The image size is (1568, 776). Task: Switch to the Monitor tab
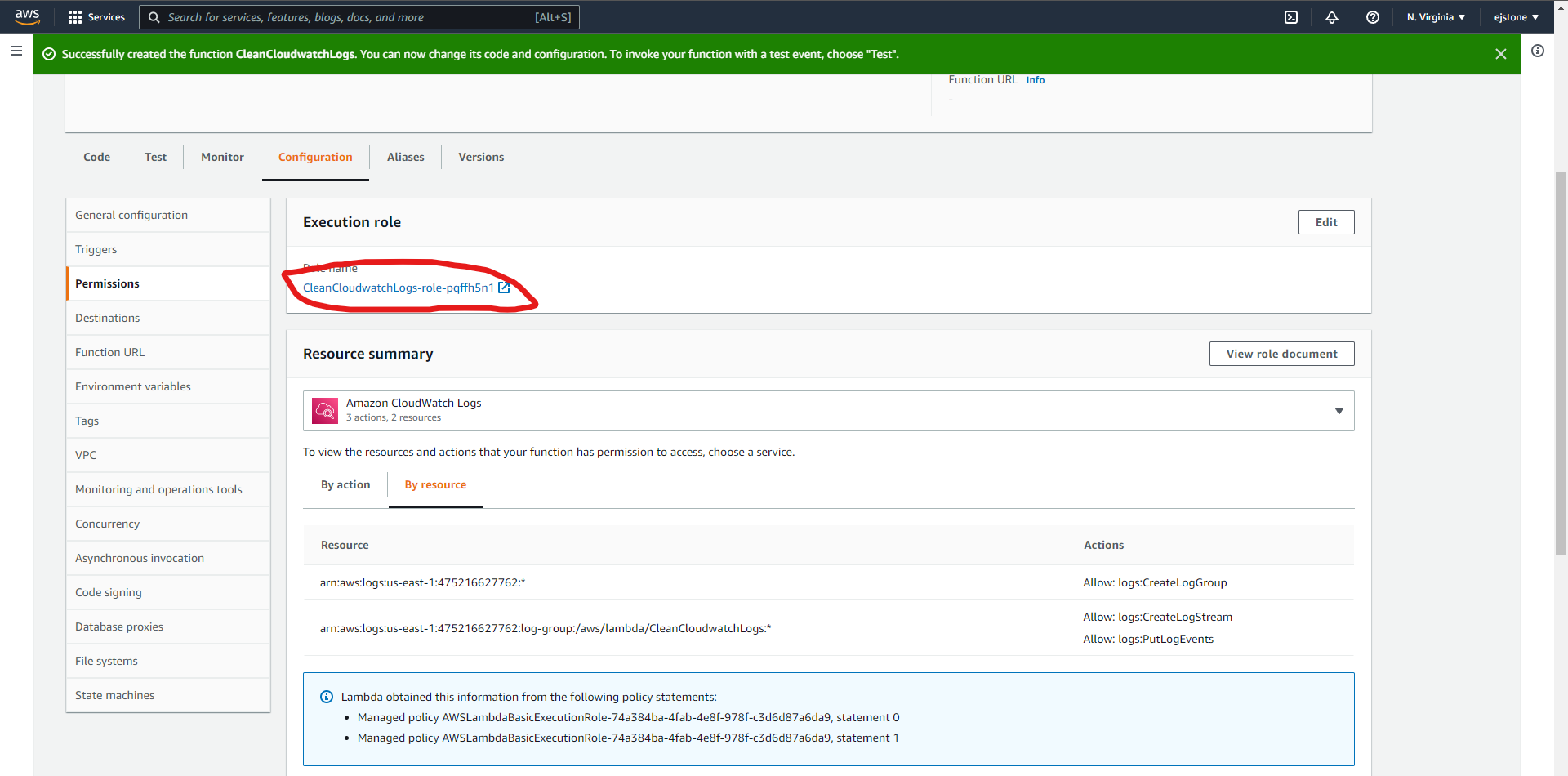222,157
